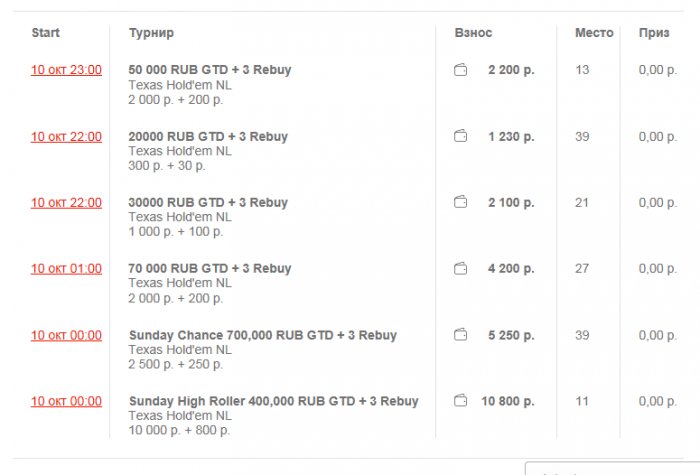Select the 50 000 RUB GTD tournament title
This screenshot has height=475, width=700.
[210, 70]
